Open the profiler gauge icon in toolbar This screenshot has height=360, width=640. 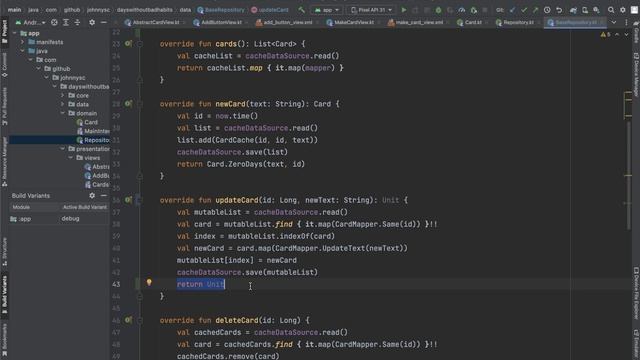point(461,10)
